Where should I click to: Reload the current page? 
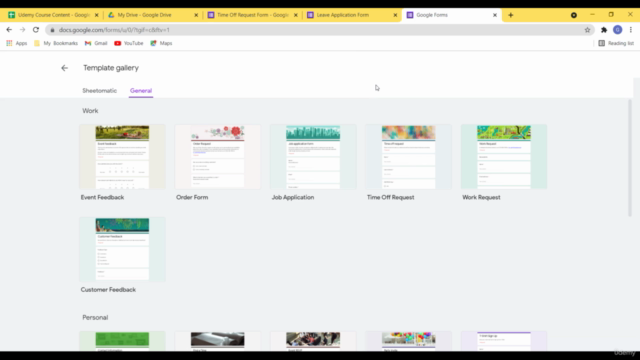pos(36,30)
